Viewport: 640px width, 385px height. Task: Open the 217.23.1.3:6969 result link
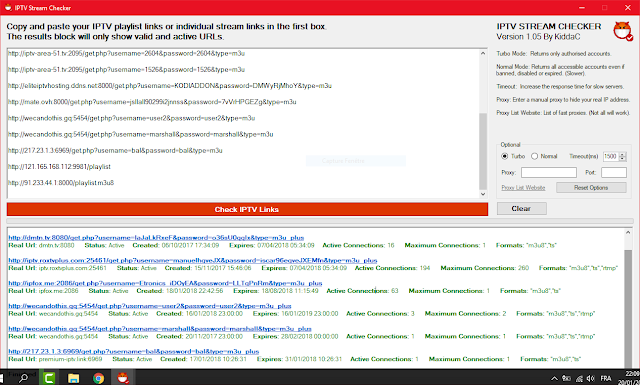click(133, 352)
